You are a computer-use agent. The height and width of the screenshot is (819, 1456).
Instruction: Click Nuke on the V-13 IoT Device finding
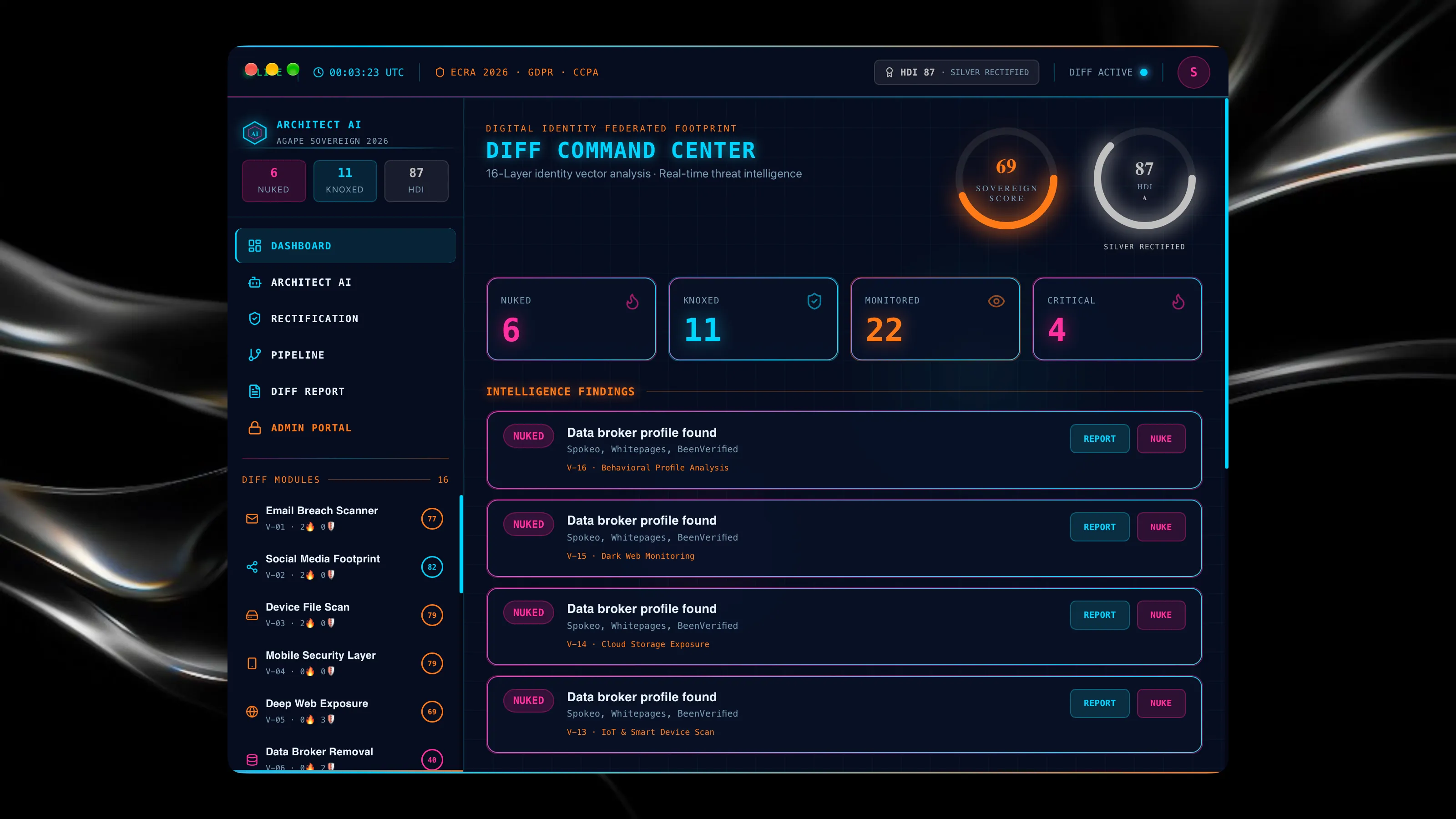coord(1161,703)
